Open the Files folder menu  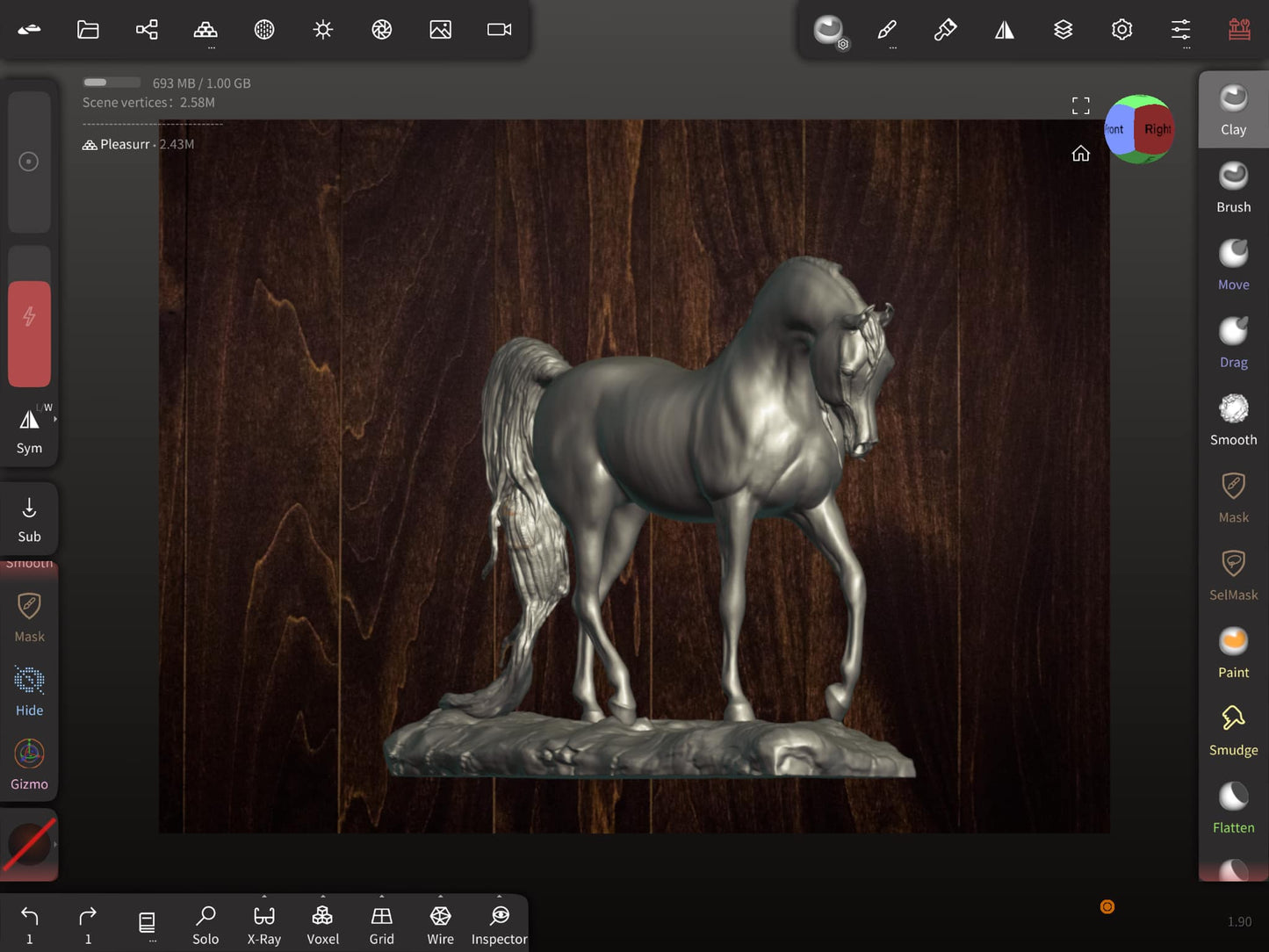pos(88,30)
